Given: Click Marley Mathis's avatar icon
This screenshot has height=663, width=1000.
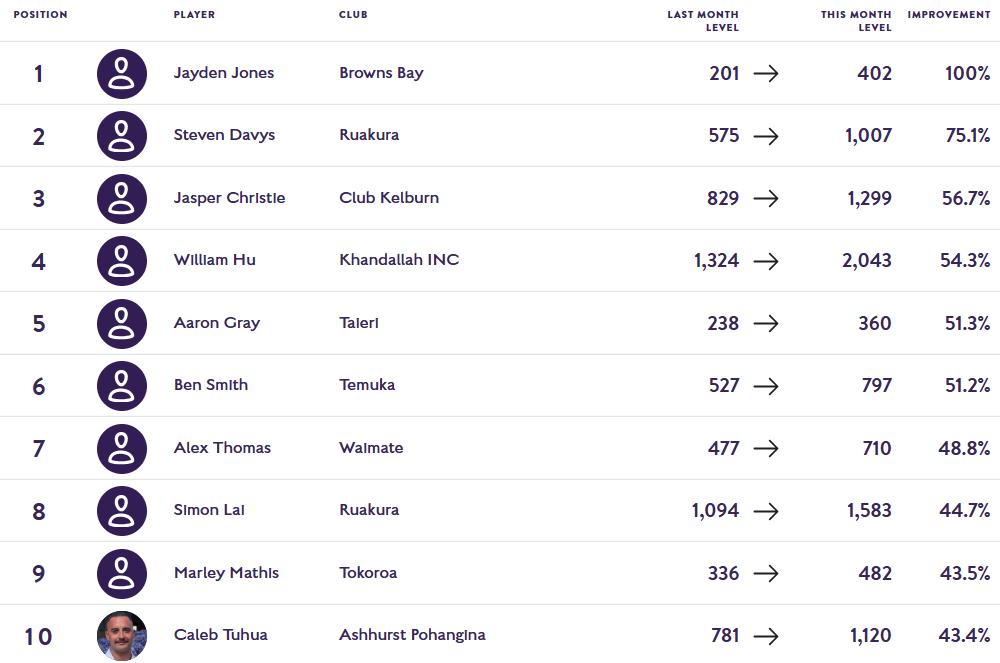Looking at the screenshot, I should click(x=122, y=573).
